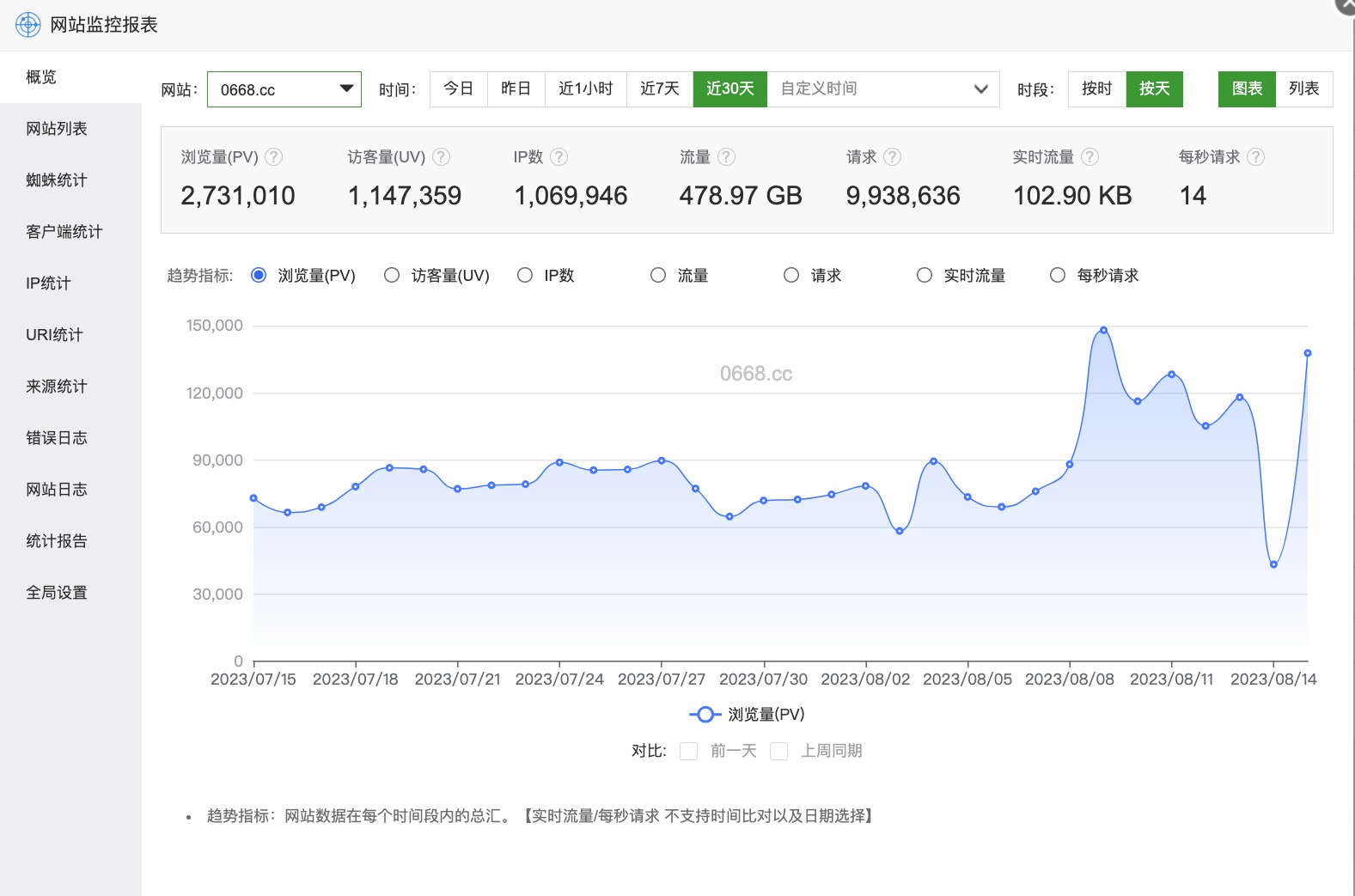This screenshot has width=1355, height=896.
Task: Click the help icon beside 访客量(UV)
Action: coord(441,157)
